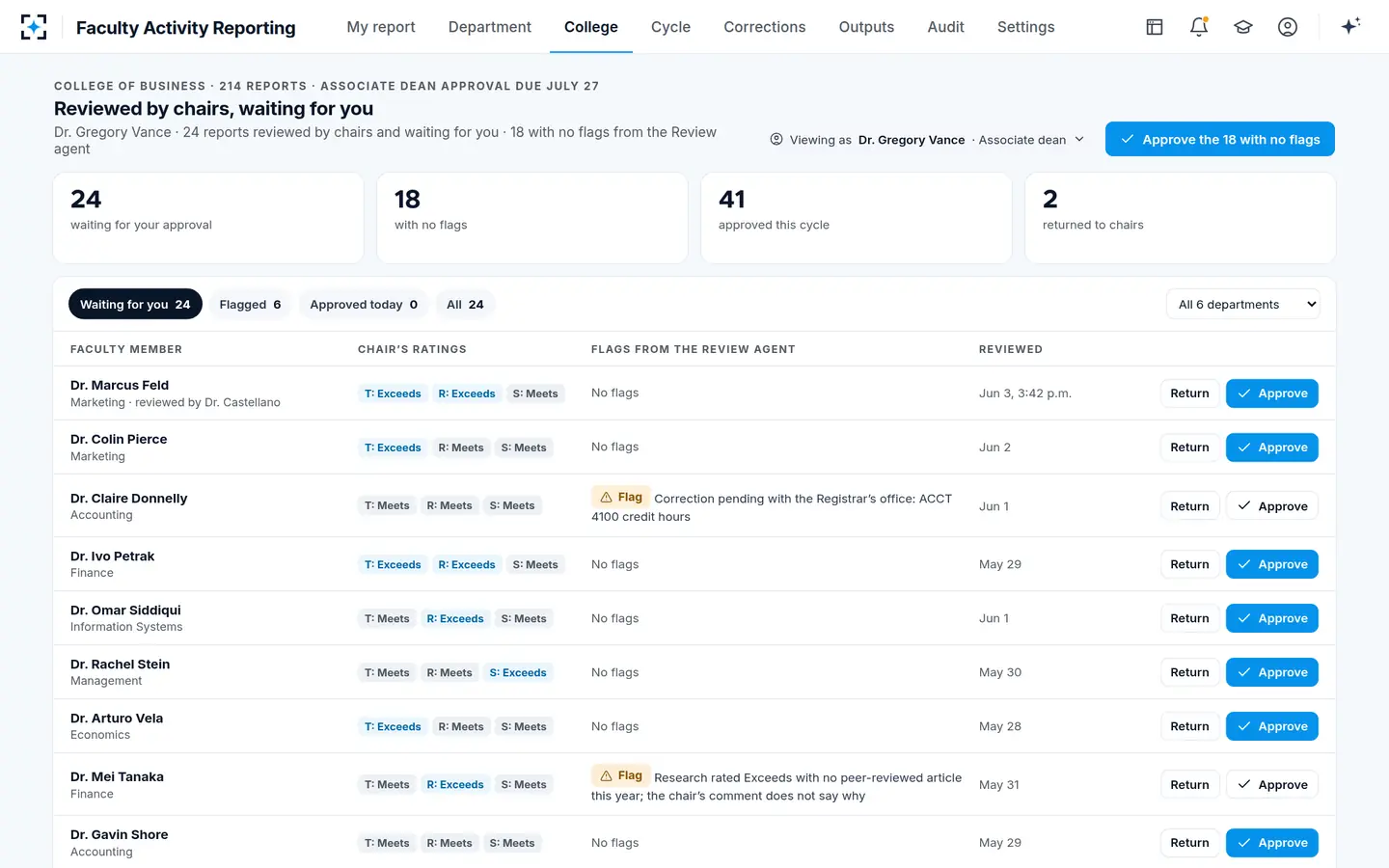The image size is (1389, 868).
Task: Return Dr. Mei Tanaka's report
Action: coord(1189,785)
